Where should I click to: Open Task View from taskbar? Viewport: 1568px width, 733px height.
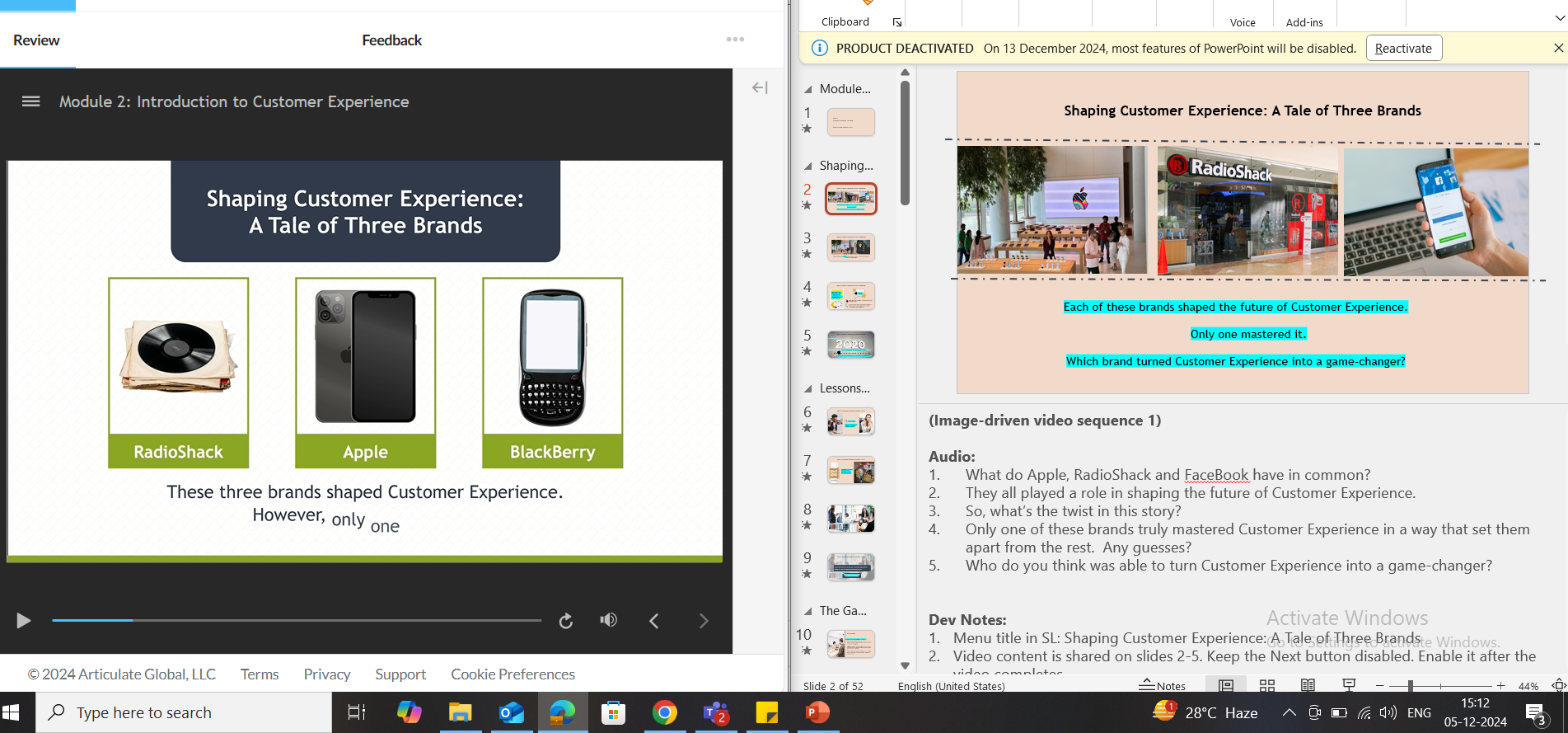(x=356, y=712)
